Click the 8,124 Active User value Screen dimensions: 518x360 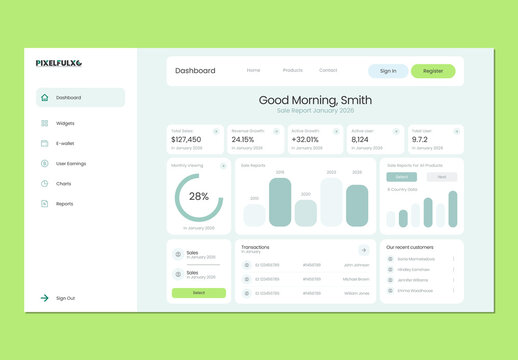(x=360, y=139)
